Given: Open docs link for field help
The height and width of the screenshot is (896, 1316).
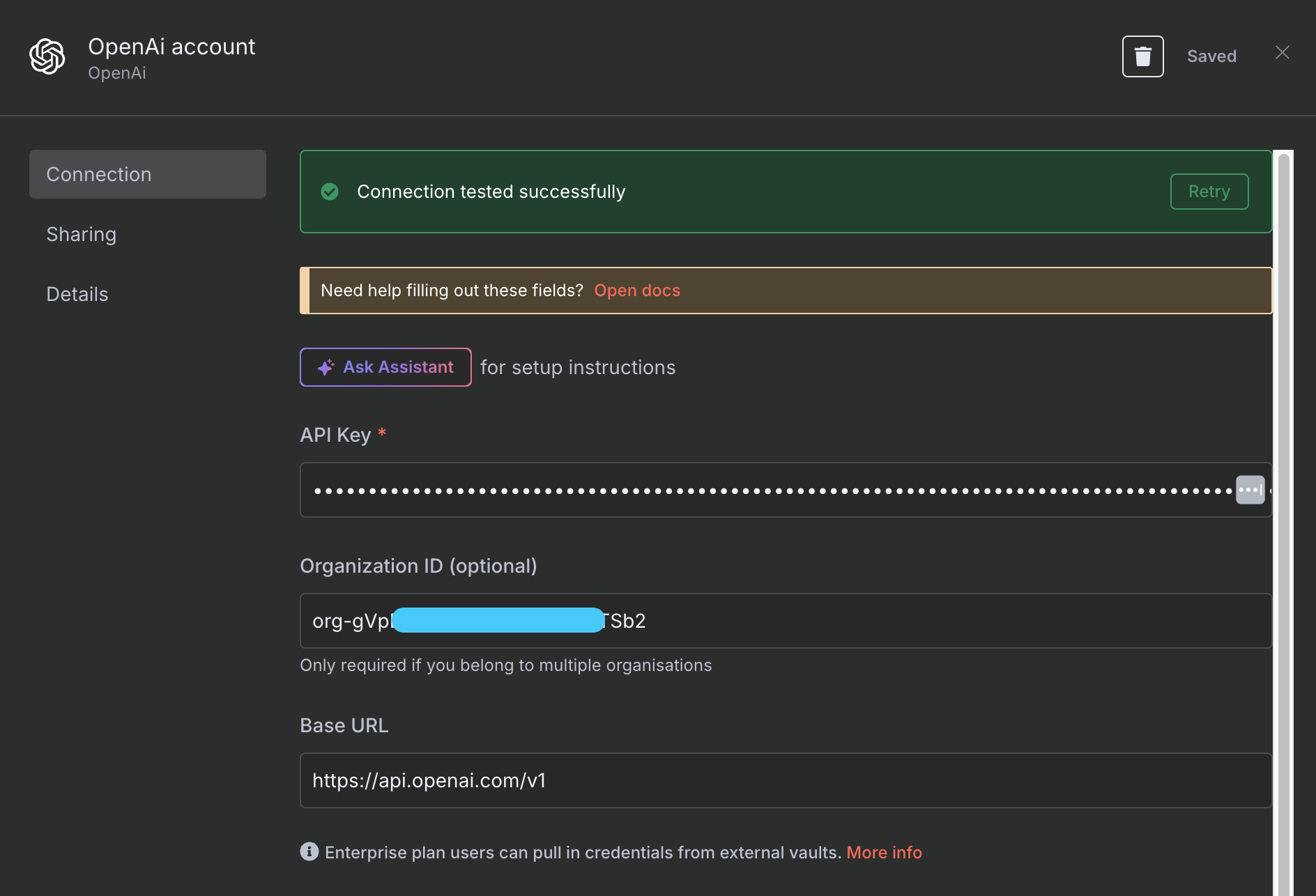Looking at the screenshot, I should tap(637, 291).
